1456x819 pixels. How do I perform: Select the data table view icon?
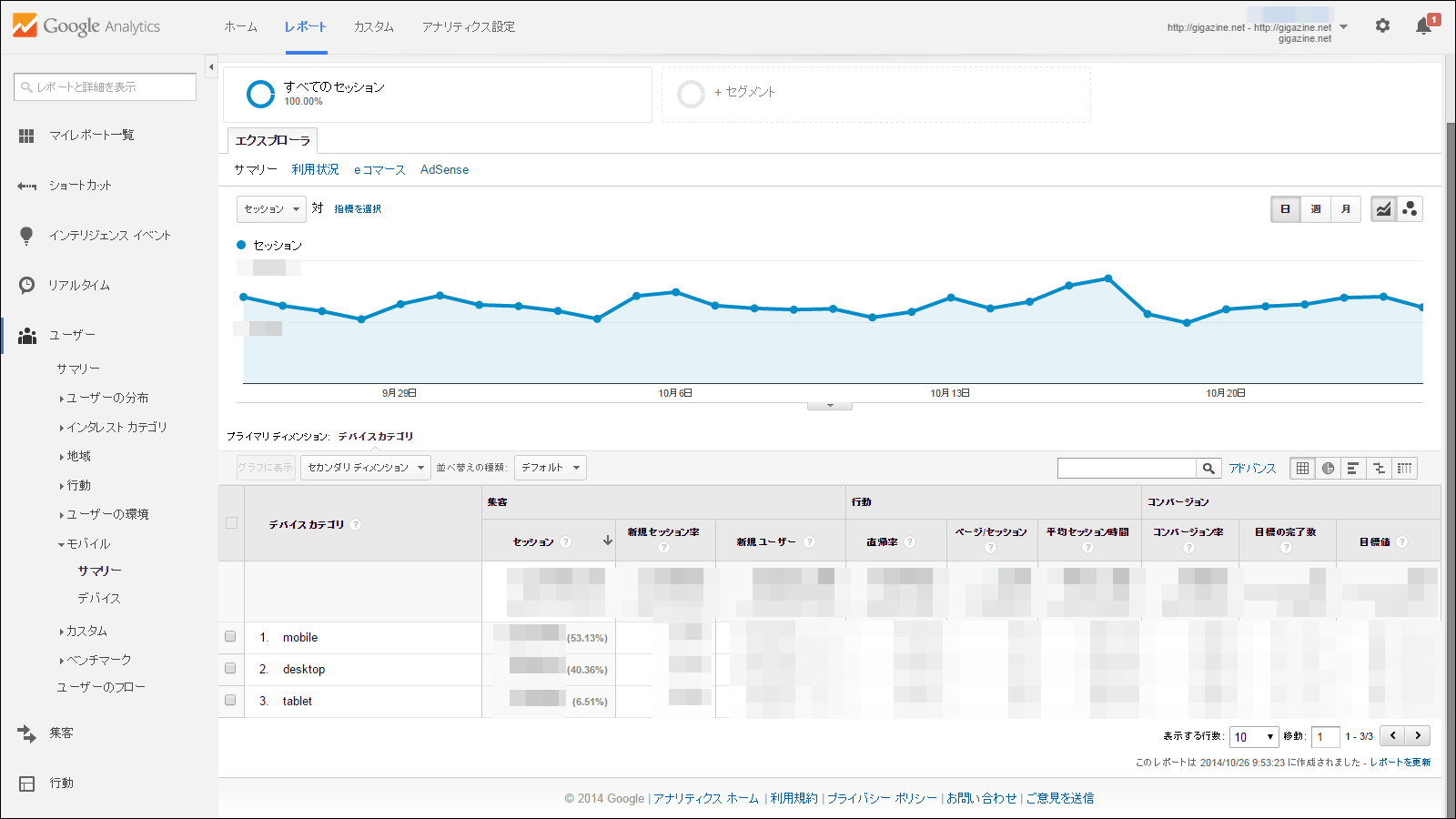coord(1302,468)
